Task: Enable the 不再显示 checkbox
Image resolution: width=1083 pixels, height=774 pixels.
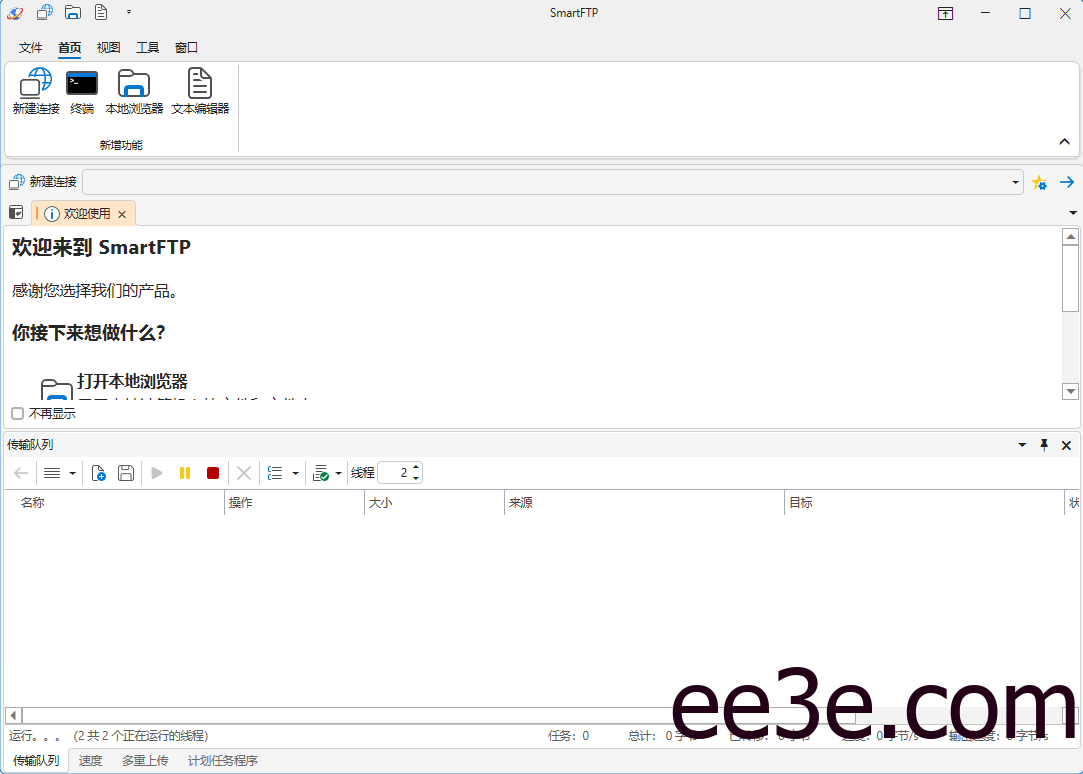Action: [17, 413]
